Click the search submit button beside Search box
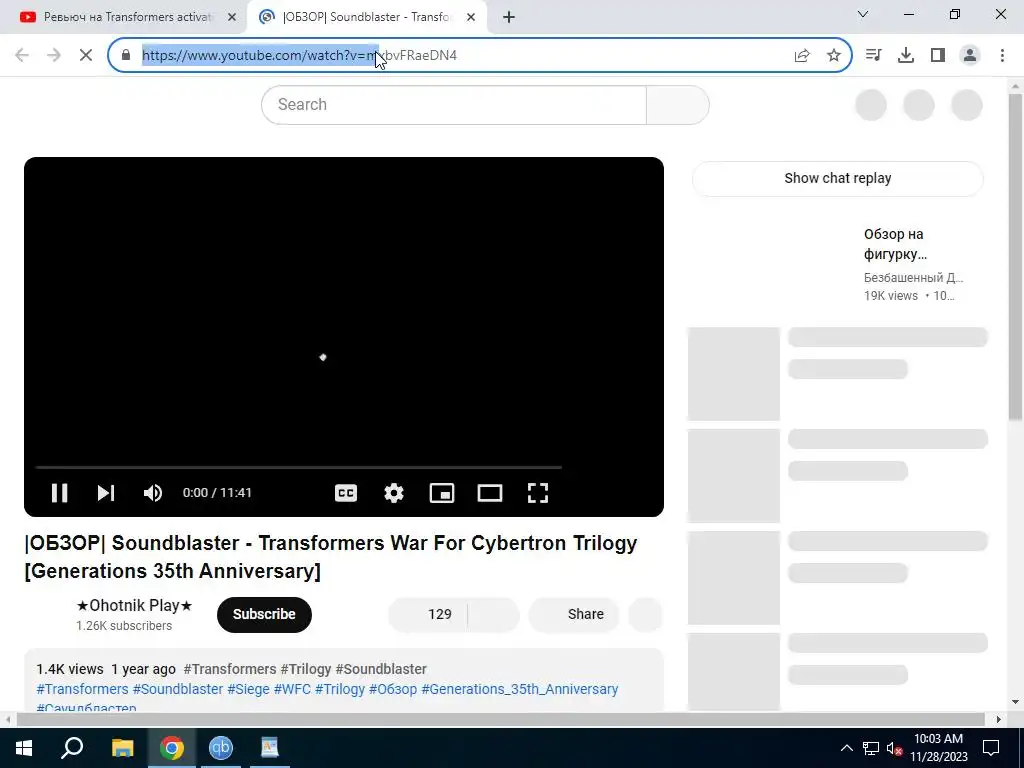The image size is (1024, 768). (678, 104)
